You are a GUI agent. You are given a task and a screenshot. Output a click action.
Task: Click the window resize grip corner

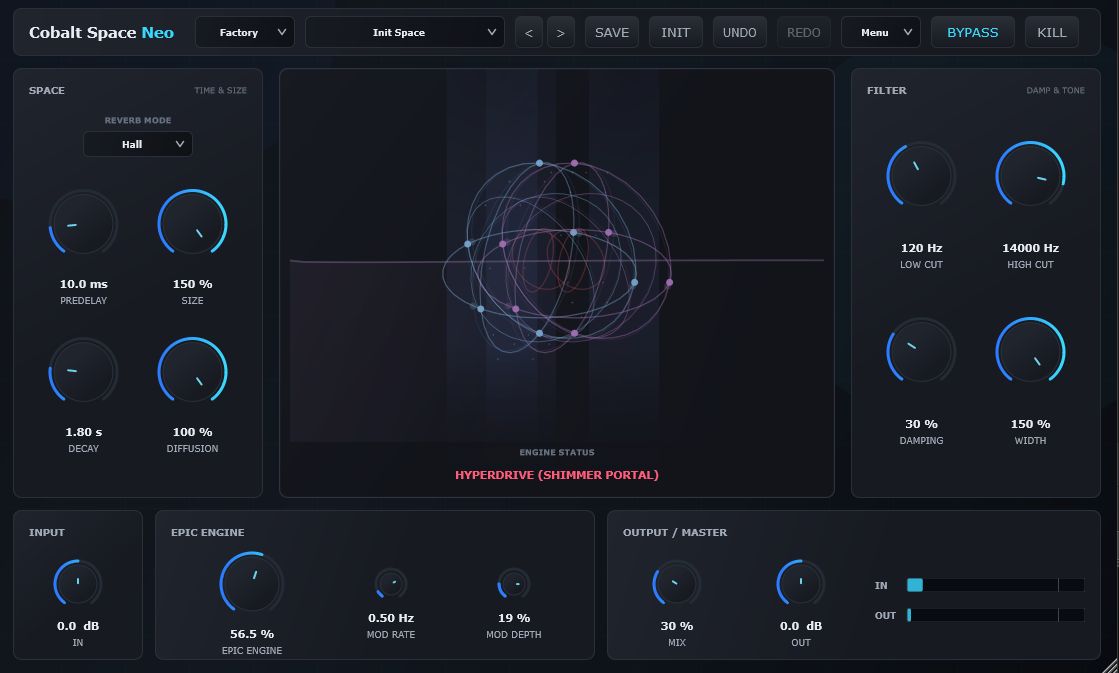[x=1110, y=664]
